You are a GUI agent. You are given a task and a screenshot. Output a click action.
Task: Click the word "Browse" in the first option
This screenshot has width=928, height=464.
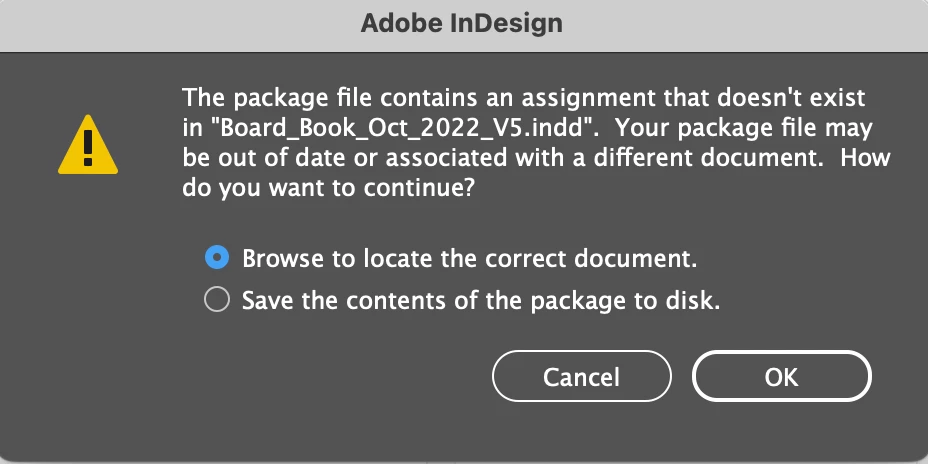point(284,258)
